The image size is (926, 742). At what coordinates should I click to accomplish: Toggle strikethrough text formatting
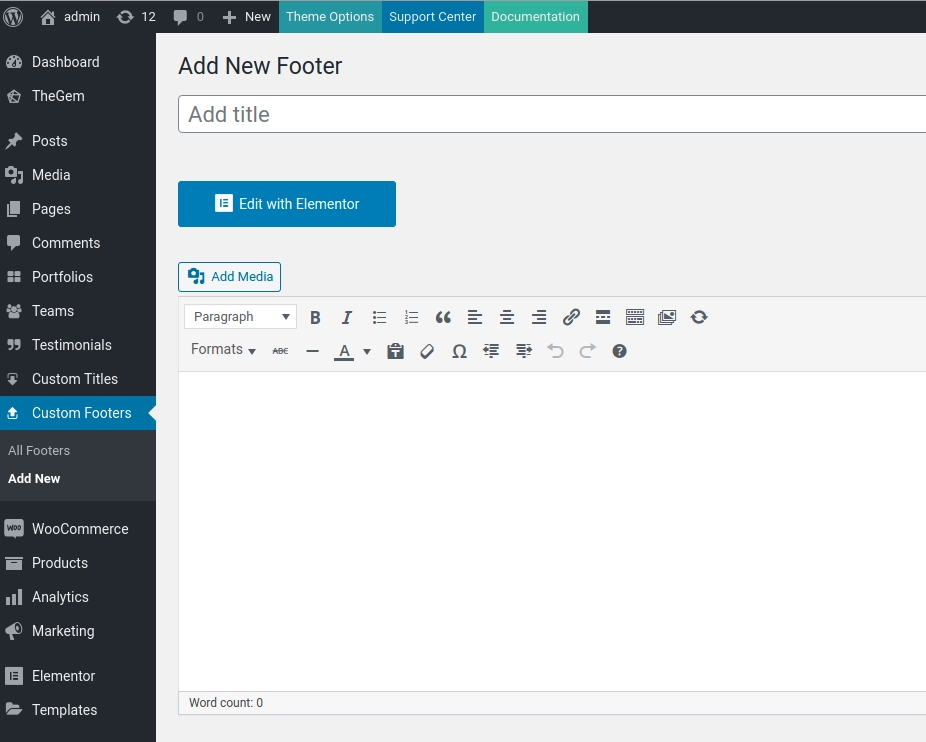(280, 351)
